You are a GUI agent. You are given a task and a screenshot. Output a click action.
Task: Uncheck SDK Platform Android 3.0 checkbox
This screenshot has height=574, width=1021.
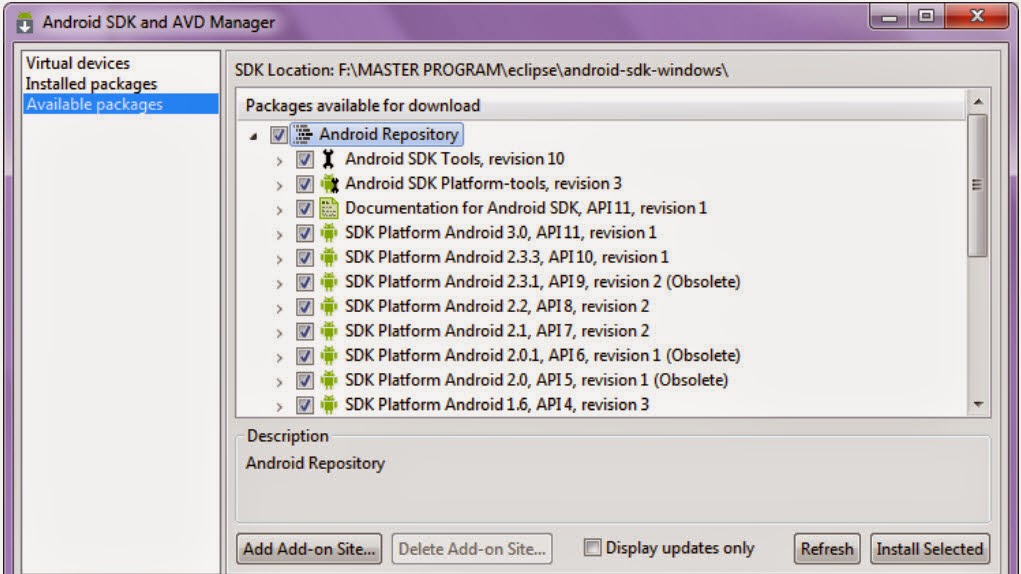(304, 233)
